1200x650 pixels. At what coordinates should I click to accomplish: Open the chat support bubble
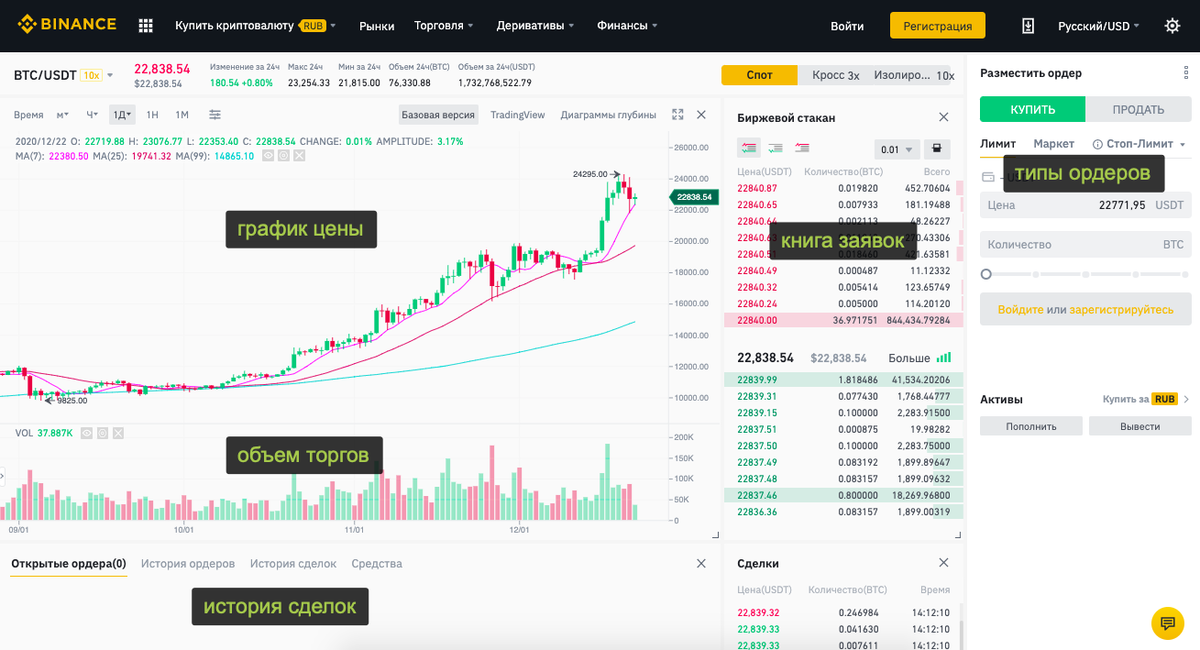[x=1167, y=623]
